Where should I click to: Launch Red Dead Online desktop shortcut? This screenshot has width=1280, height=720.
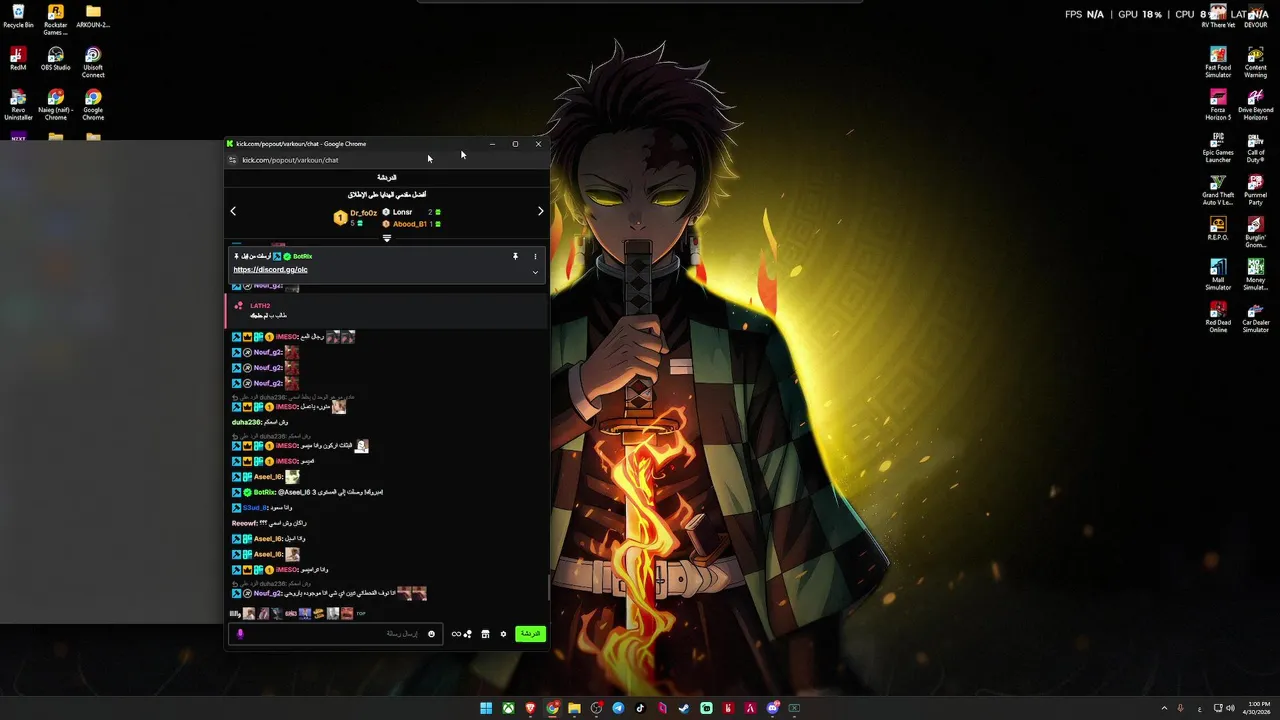[1218, 318]
